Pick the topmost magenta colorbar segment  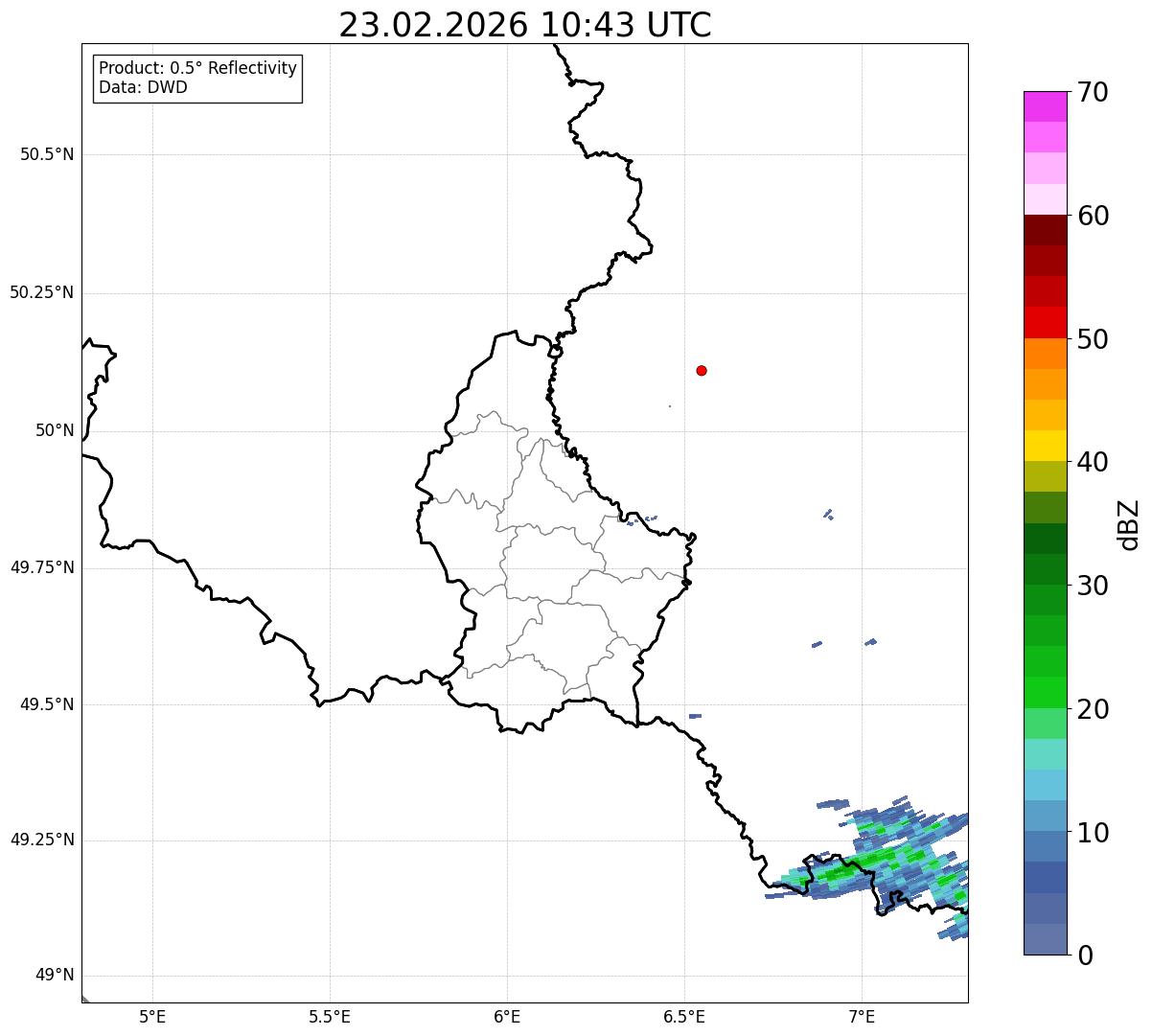pyautogui.click(x=1045, y=106)
